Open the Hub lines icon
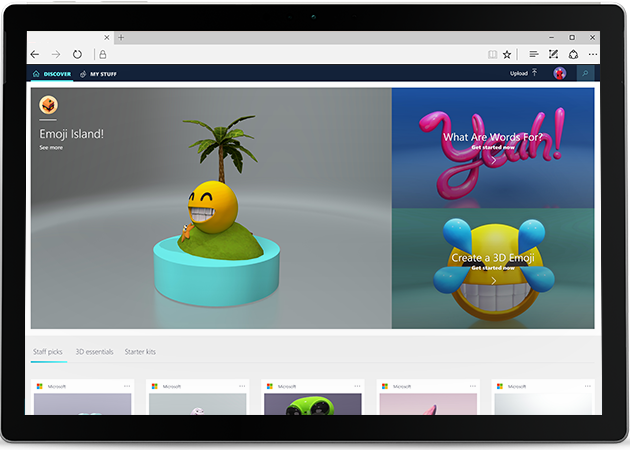The image size is (630, 450). 534,54
